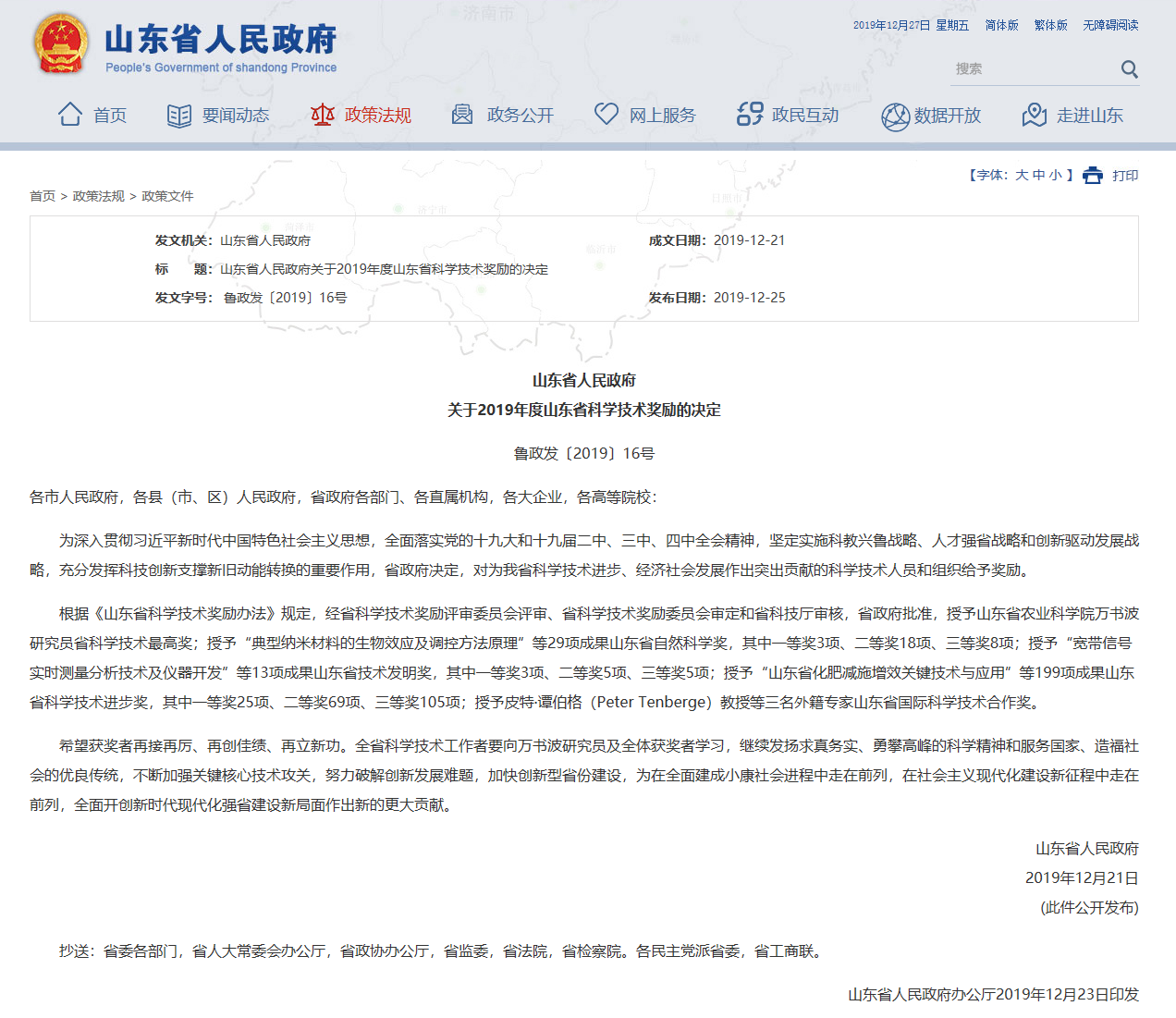1176x1018 pixels.
Task: Click the magnifier search icon
Action: 1129,69
